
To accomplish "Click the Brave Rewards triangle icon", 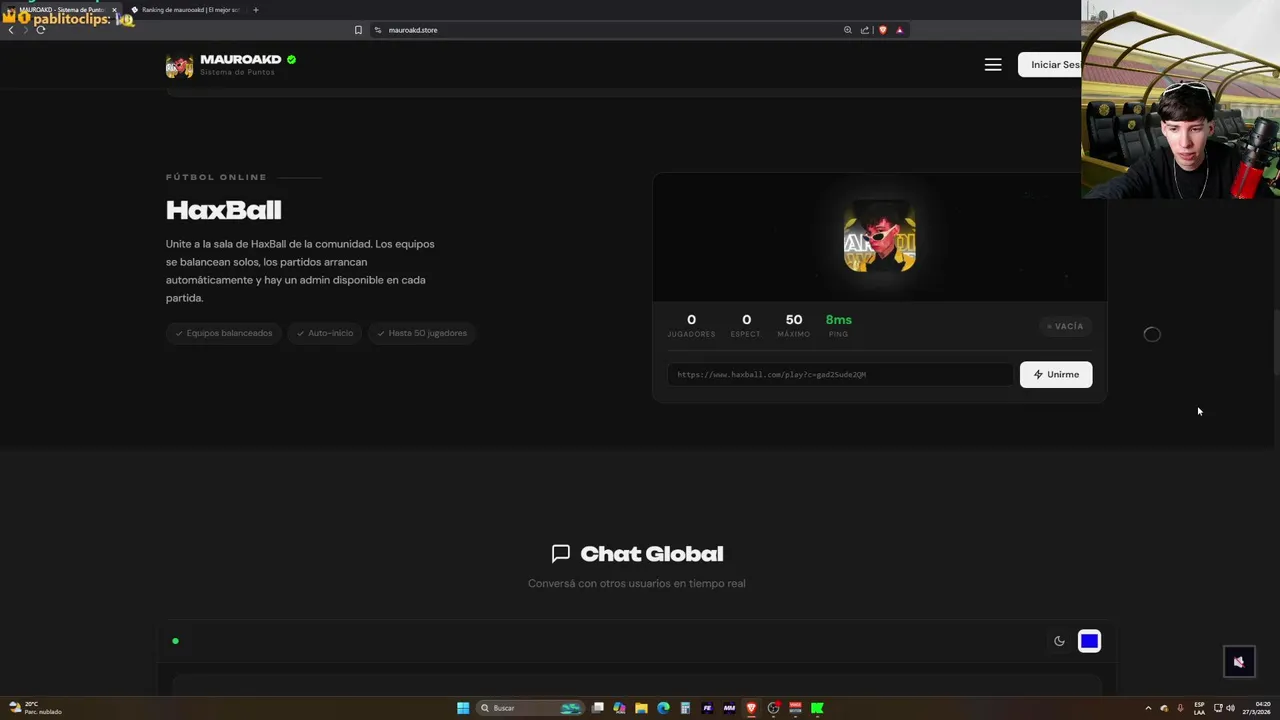I will coord(899,30).
